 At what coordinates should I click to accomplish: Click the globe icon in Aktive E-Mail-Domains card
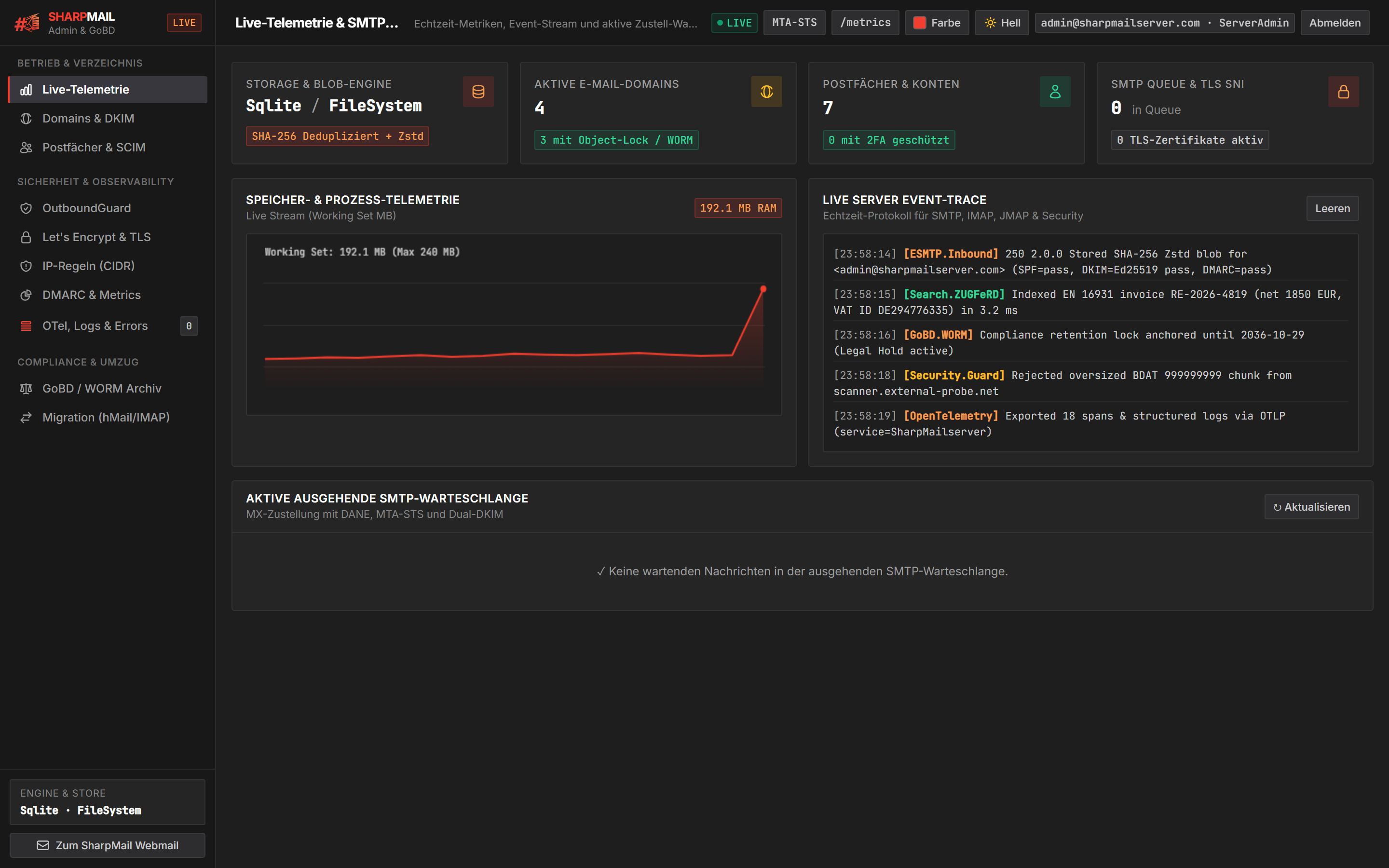pyautogui.click(x=767, y=92)
